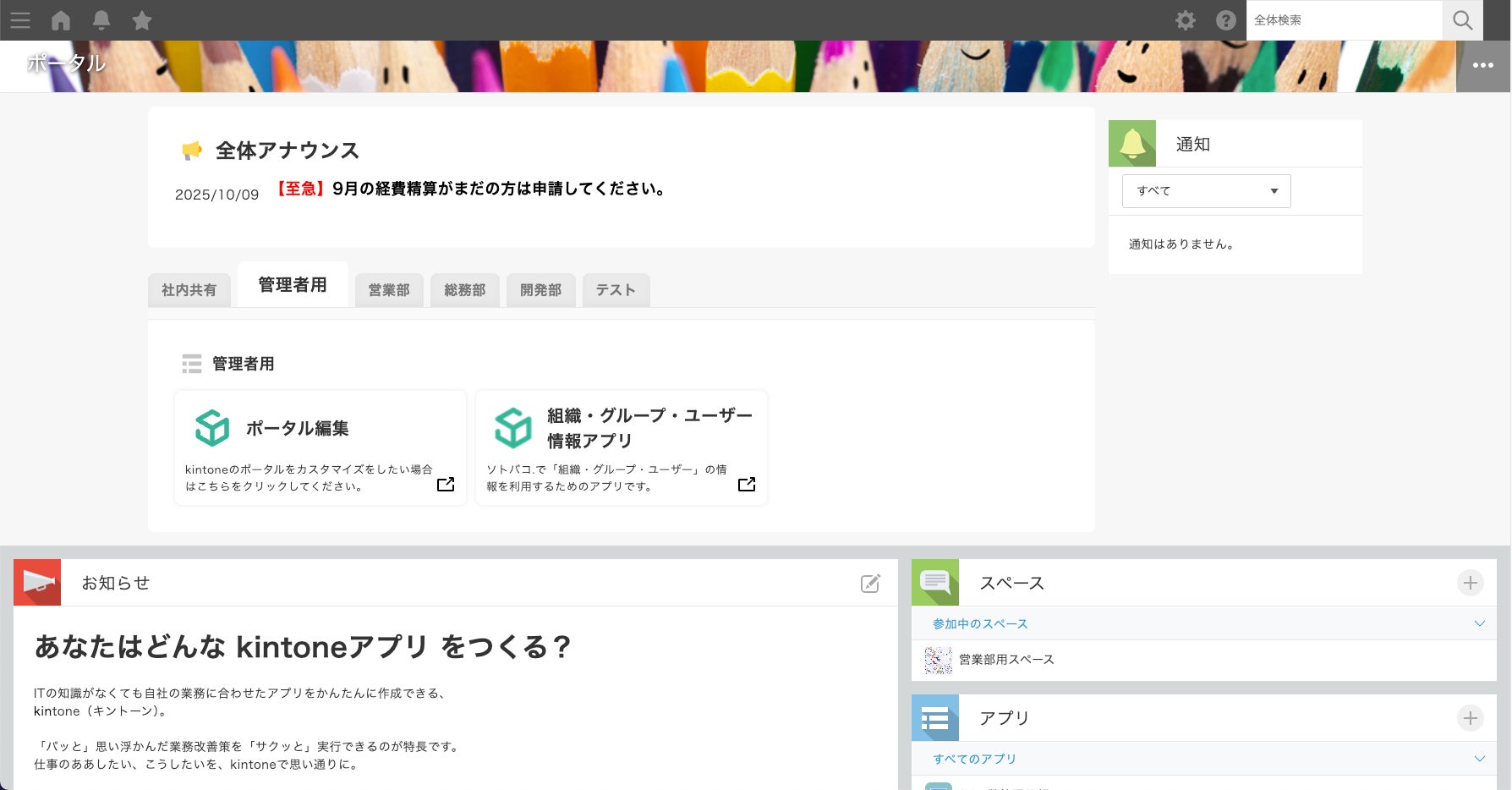The width and height of the screenshot is (1512, 790).
Task: Click the list icon beside 管理者用 heading
Action: (x=192, y=364)
